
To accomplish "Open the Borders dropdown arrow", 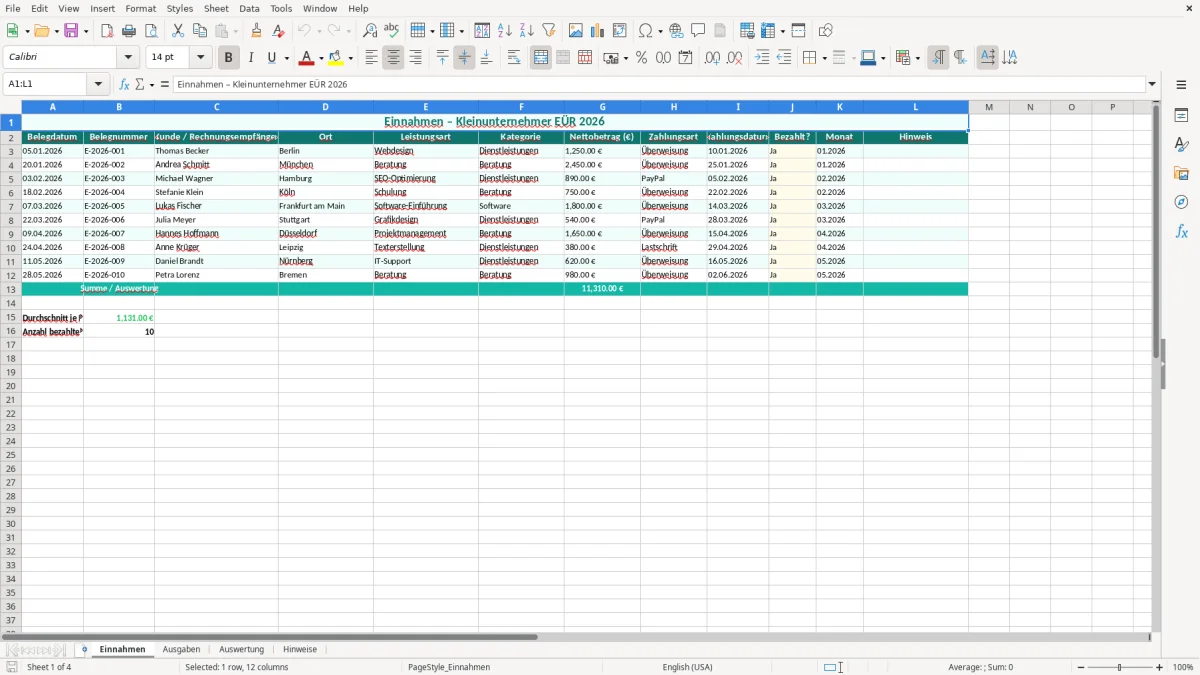I will click(823, 58).
